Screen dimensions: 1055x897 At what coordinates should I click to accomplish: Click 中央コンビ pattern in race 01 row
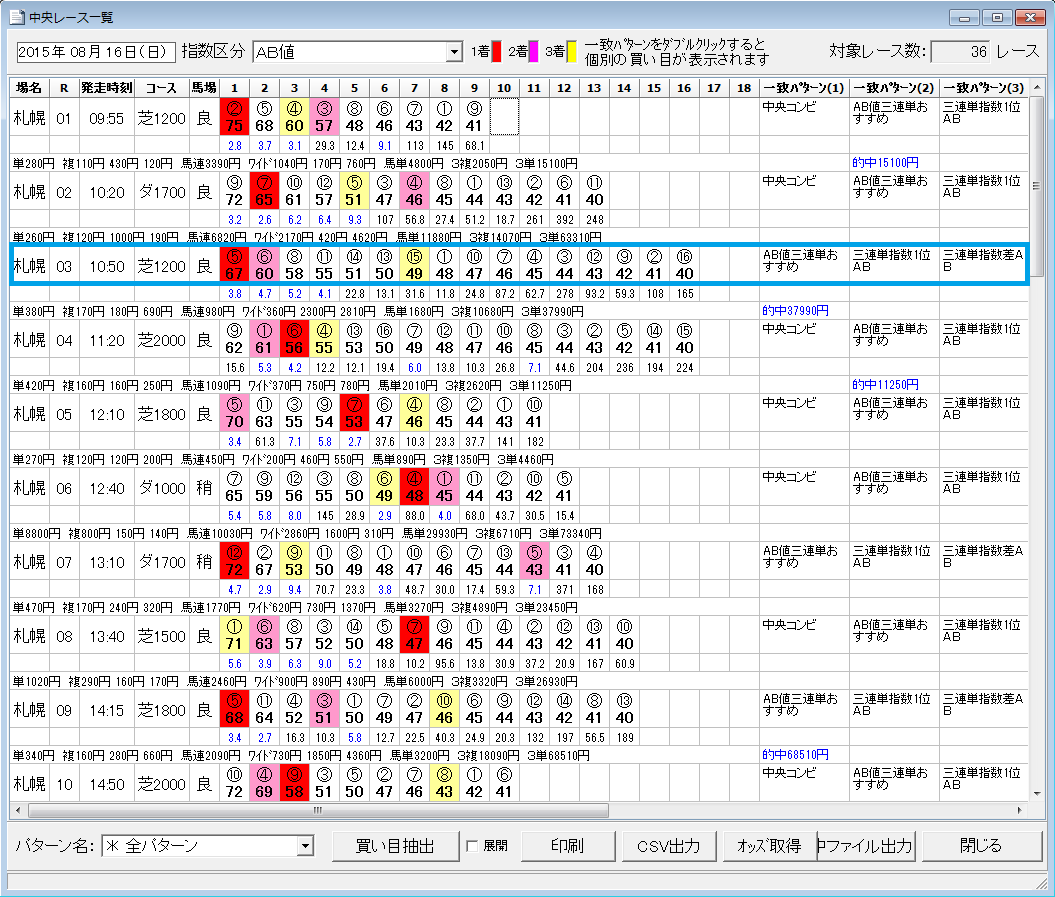[789, 107]
